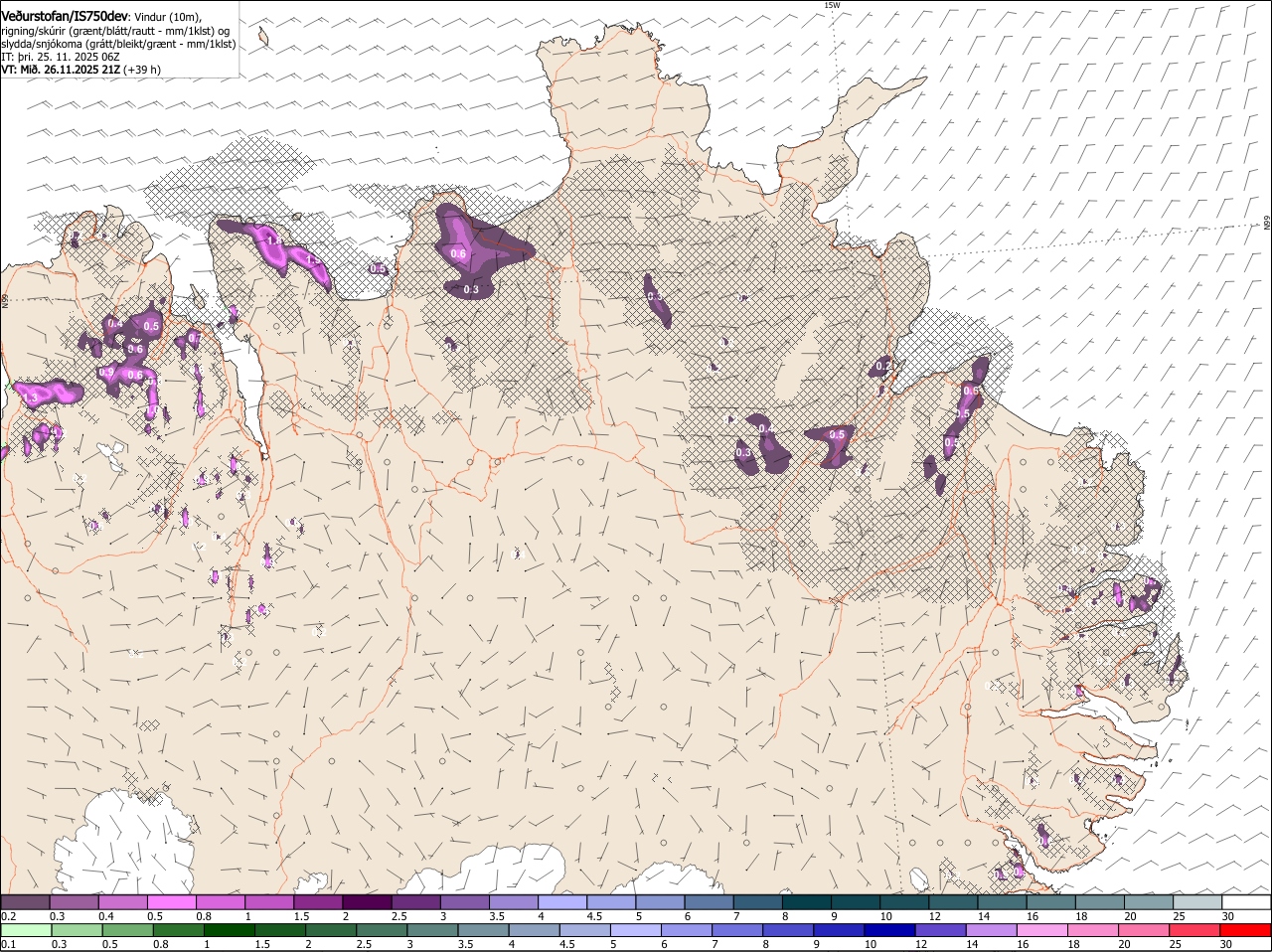Pick the deepest blue 10–12 swatch, lower legend
The height and width of the screenshot is (952, 1272).
point(889,930)
